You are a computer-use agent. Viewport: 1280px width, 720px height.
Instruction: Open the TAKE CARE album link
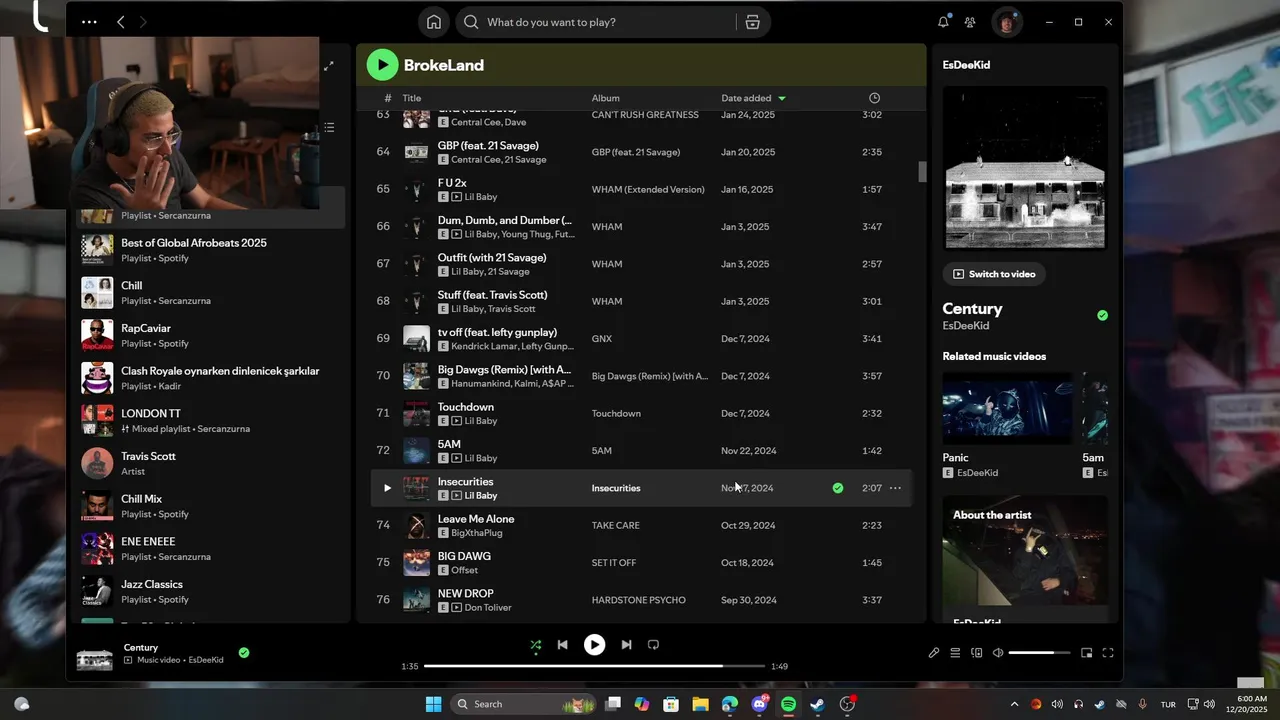[615, 525]
